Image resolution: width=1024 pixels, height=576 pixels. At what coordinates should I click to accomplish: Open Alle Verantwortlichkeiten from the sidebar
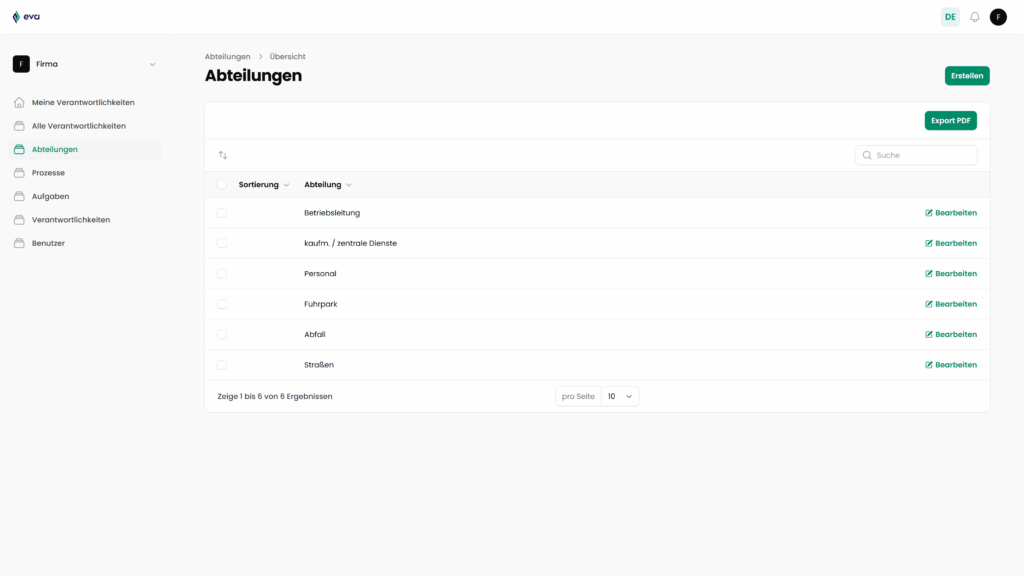pyautogui.click(x=80, y=125)
